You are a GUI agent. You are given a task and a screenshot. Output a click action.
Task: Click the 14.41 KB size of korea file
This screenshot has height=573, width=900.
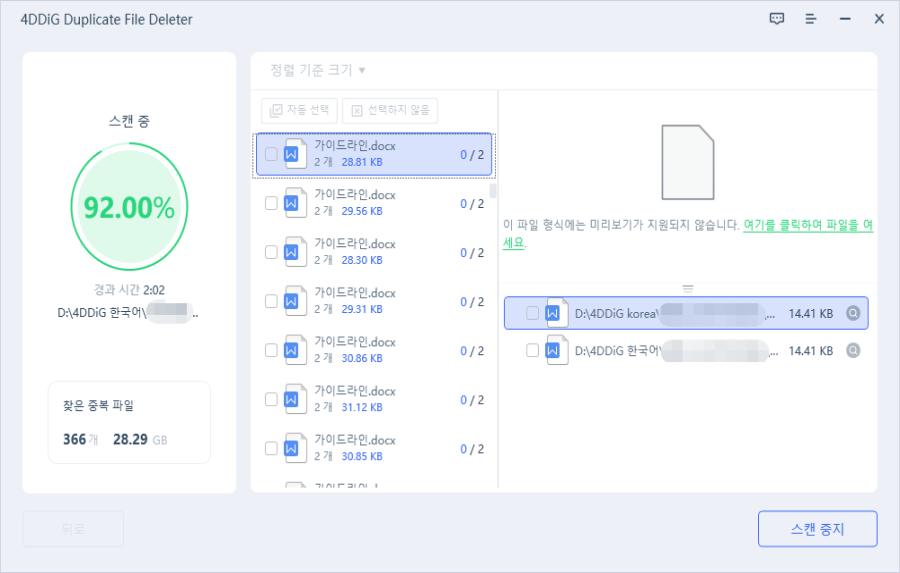810,313
